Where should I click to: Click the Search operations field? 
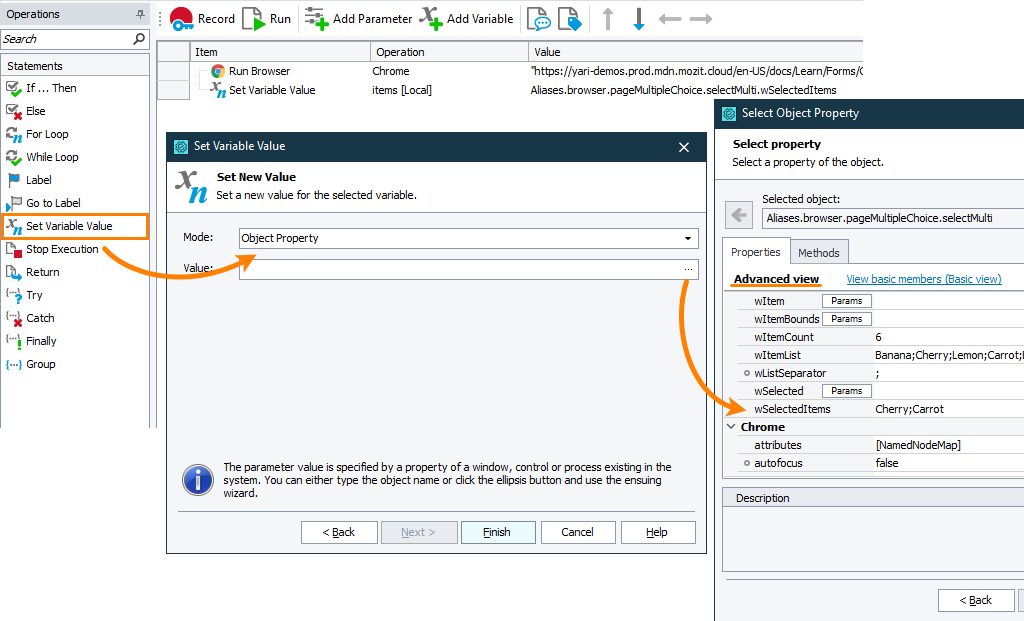click(x=66, y=39)
